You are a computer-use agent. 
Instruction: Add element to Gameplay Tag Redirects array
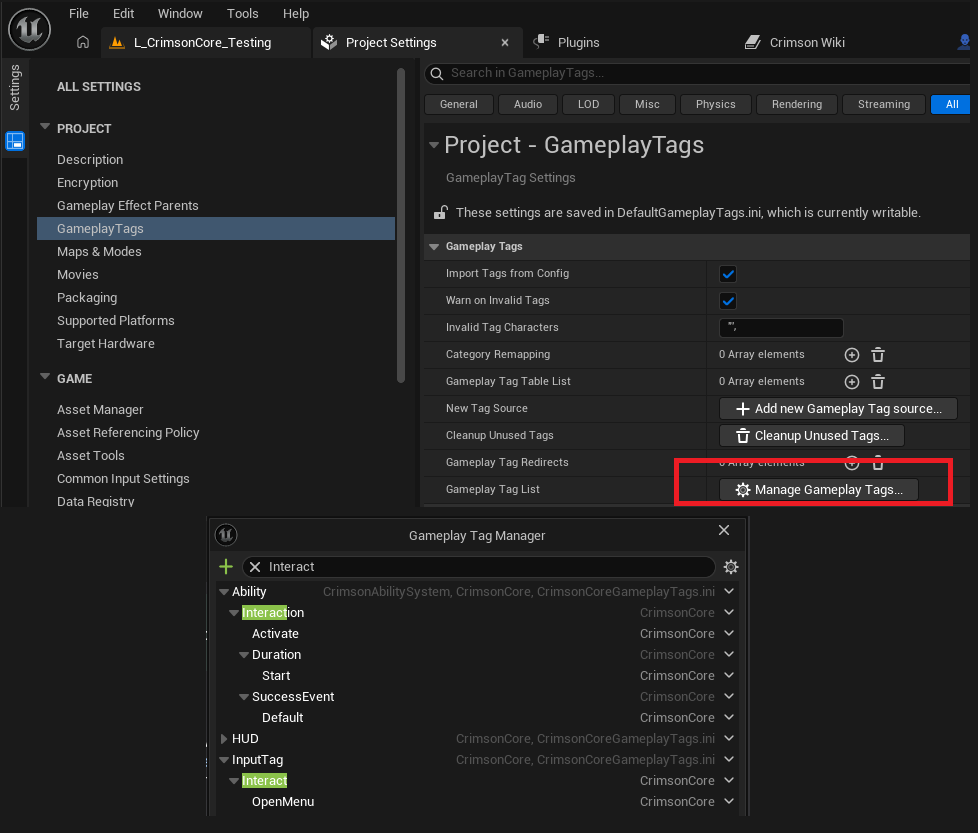pyautogui.click(x=851, y=463)
